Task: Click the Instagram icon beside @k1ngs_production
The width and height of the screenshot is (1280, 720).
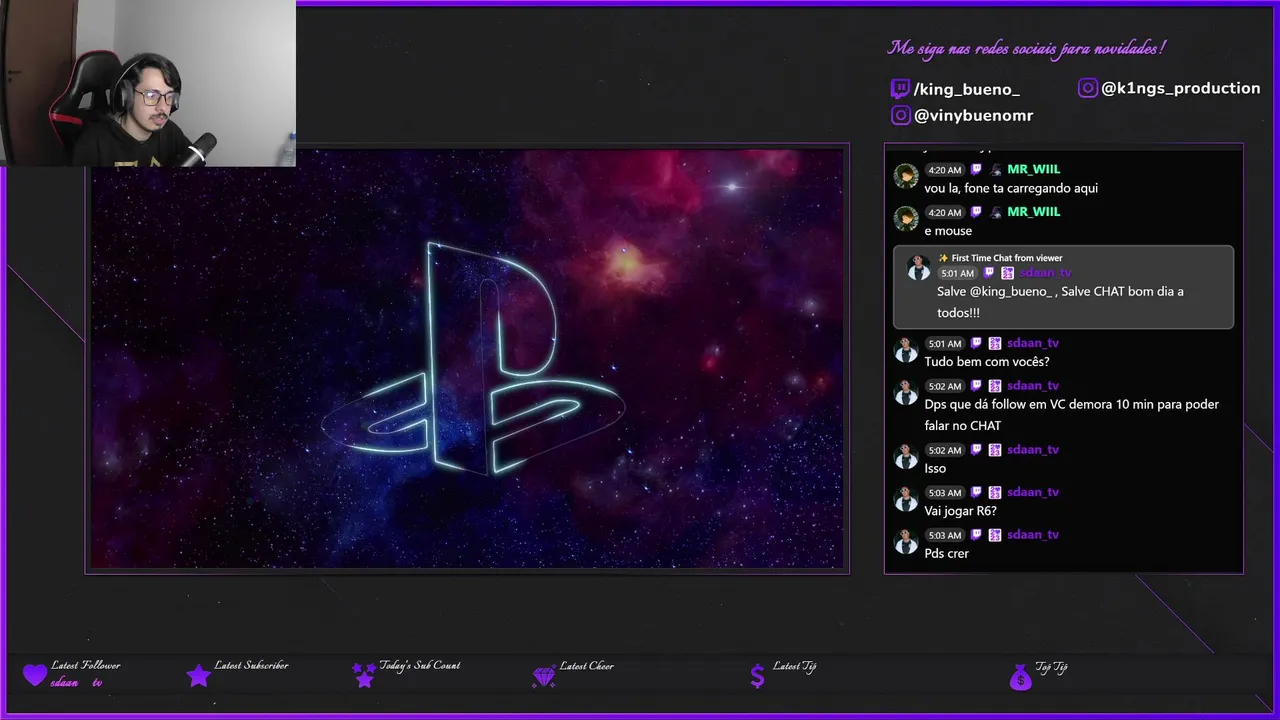Action: 1088,88
